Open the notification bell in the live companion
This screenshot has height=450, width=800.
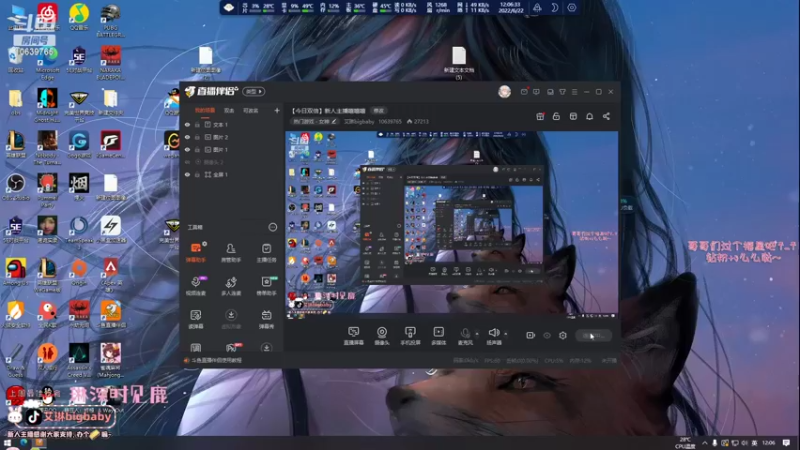click(x=589, y=116)
